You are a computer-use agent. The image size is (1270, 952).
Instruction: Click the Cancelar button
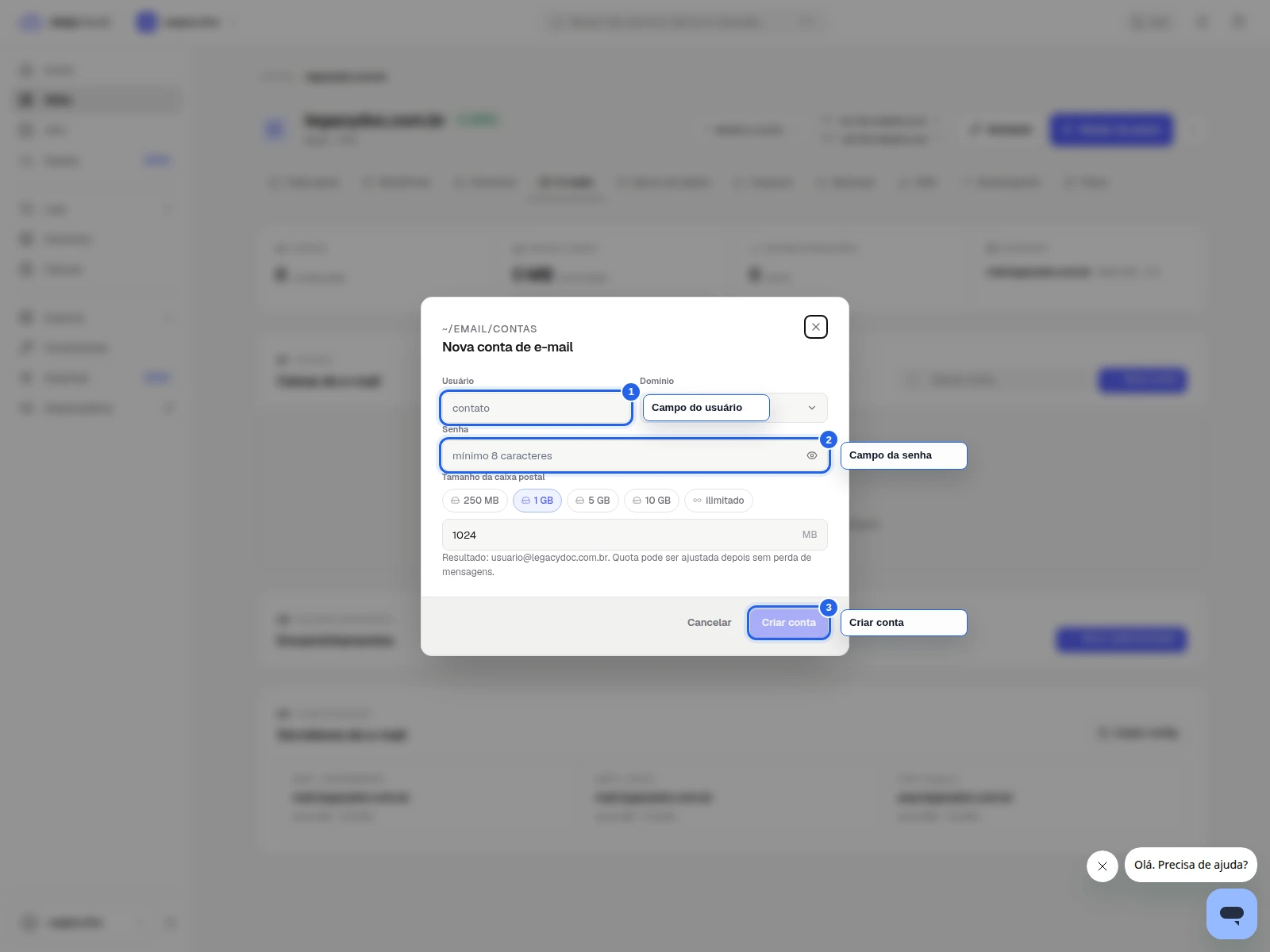[709, 623]
